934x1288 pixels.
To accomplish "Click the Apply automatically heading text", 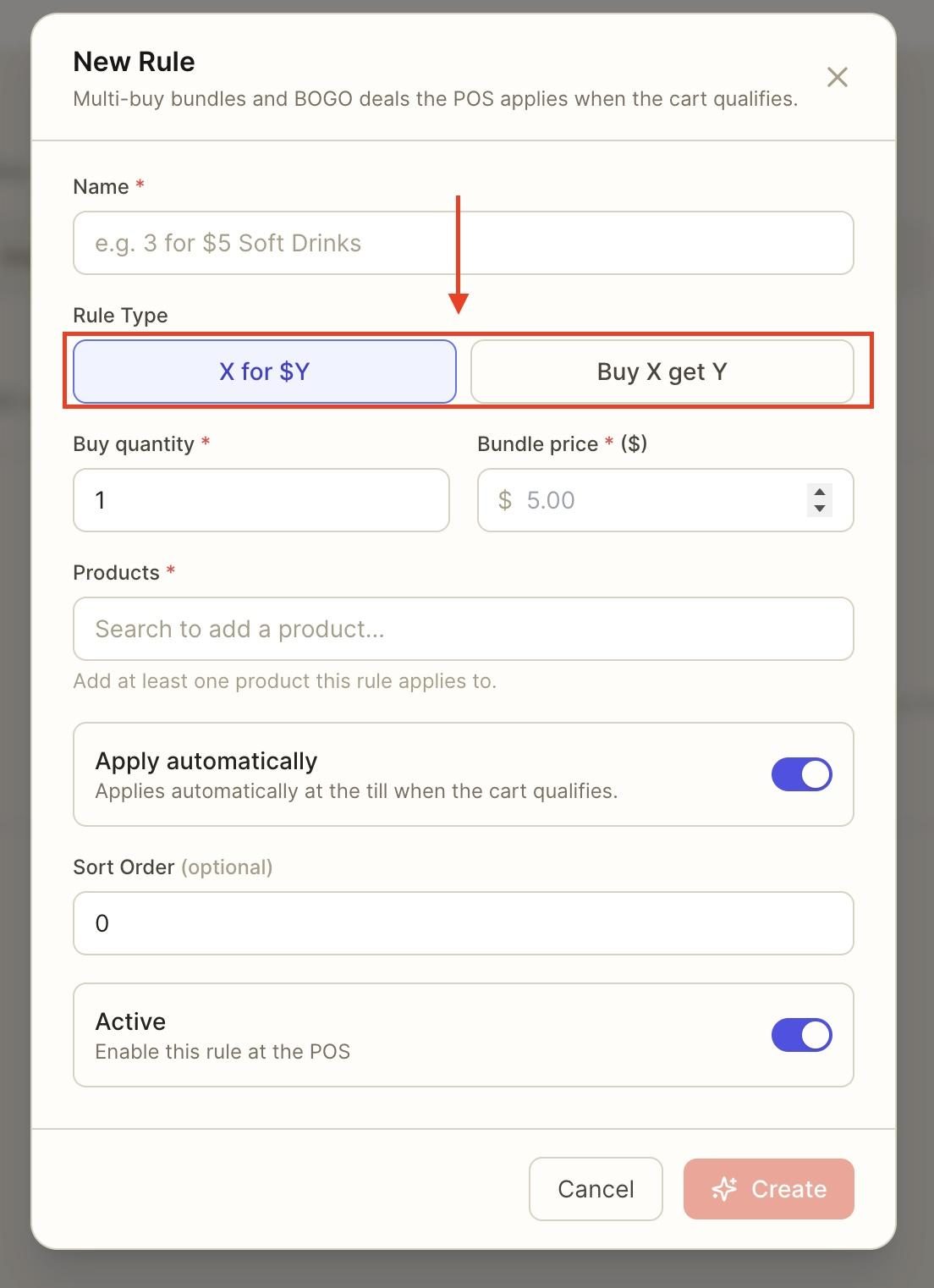I will point(206,761).
